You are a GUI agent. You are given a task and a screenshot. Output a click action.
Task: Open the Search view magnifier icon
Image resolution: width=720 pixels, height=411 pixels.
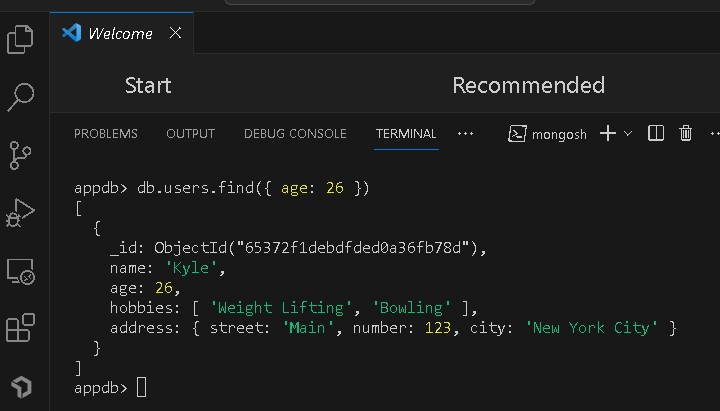[20, 97]
